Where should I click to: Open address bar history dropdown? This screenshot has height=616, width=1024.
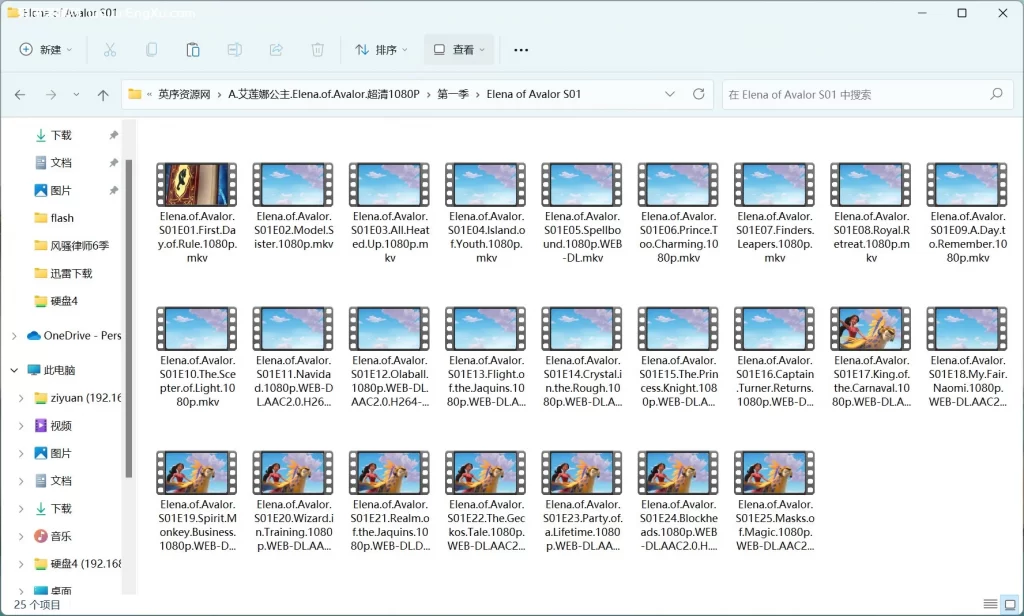click(669, 94)
